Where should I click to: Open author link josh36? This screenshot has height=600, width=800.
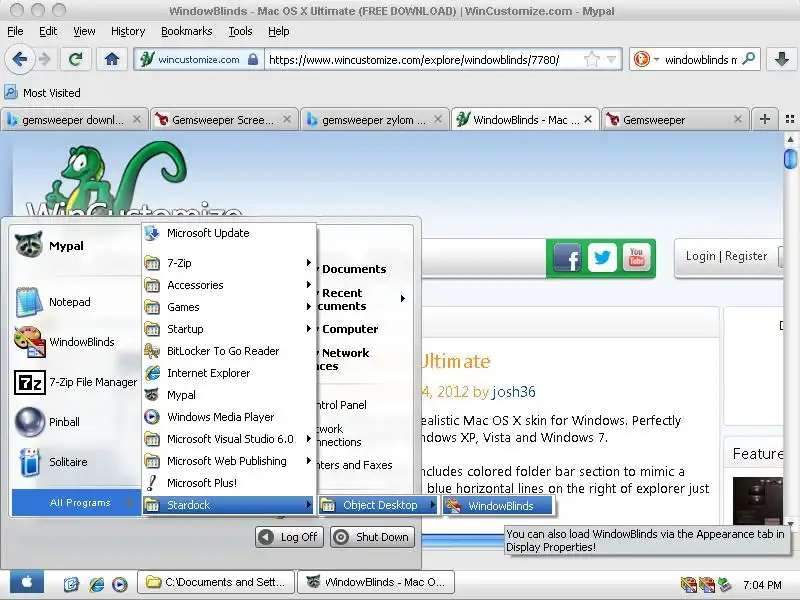coord(514,392)
